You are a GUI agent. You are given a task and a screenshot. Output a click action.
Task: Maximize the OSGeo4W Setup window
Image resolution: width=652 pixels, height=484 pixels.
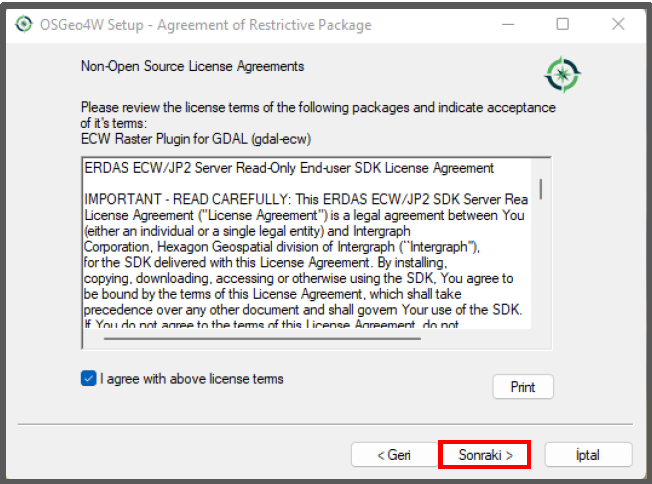[563, 24]
